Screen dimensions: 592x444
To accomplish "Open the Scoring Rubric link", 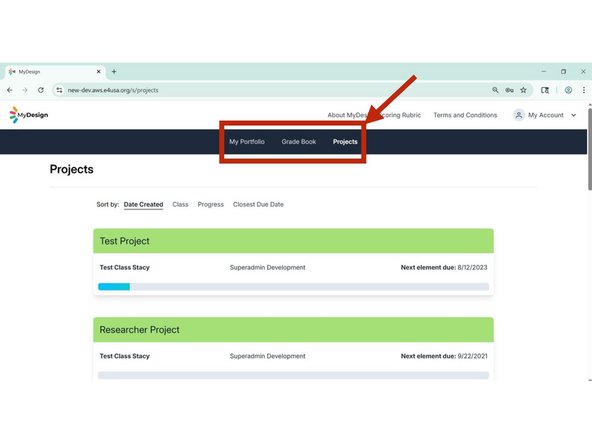I will (x=401, y=115).
